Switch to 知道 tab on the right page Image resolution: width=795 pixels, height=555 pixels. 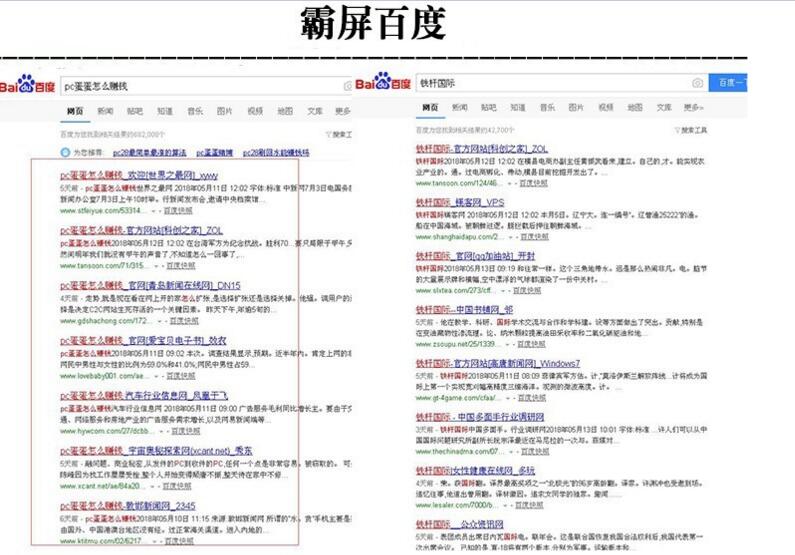pos(518,107)
